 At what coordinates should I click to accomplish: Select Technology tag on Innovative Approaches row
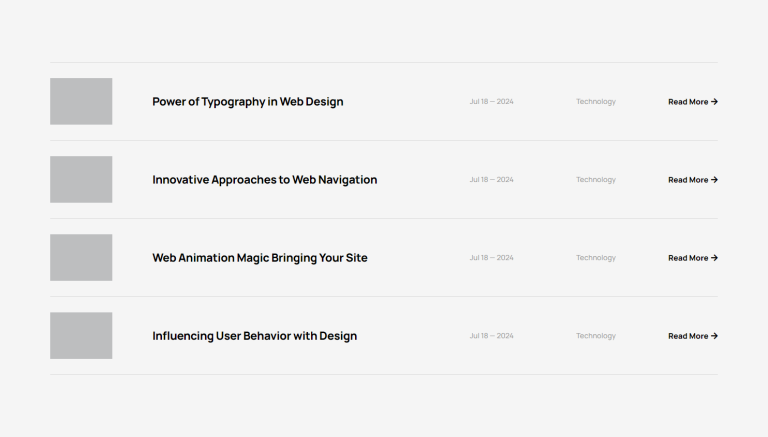[596, 180]
